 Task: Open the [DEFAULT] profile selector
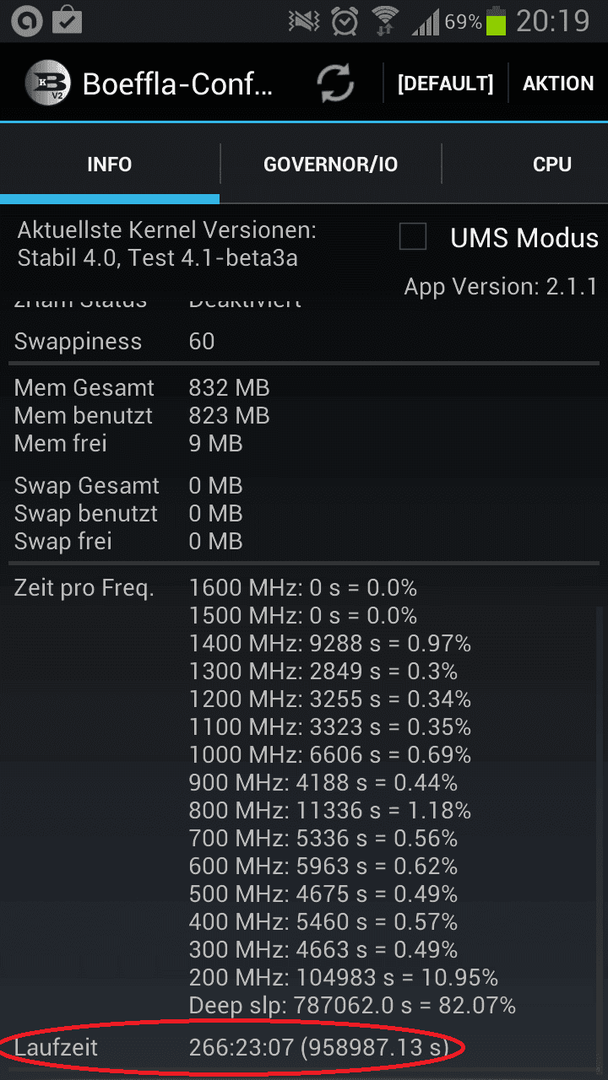445,83
